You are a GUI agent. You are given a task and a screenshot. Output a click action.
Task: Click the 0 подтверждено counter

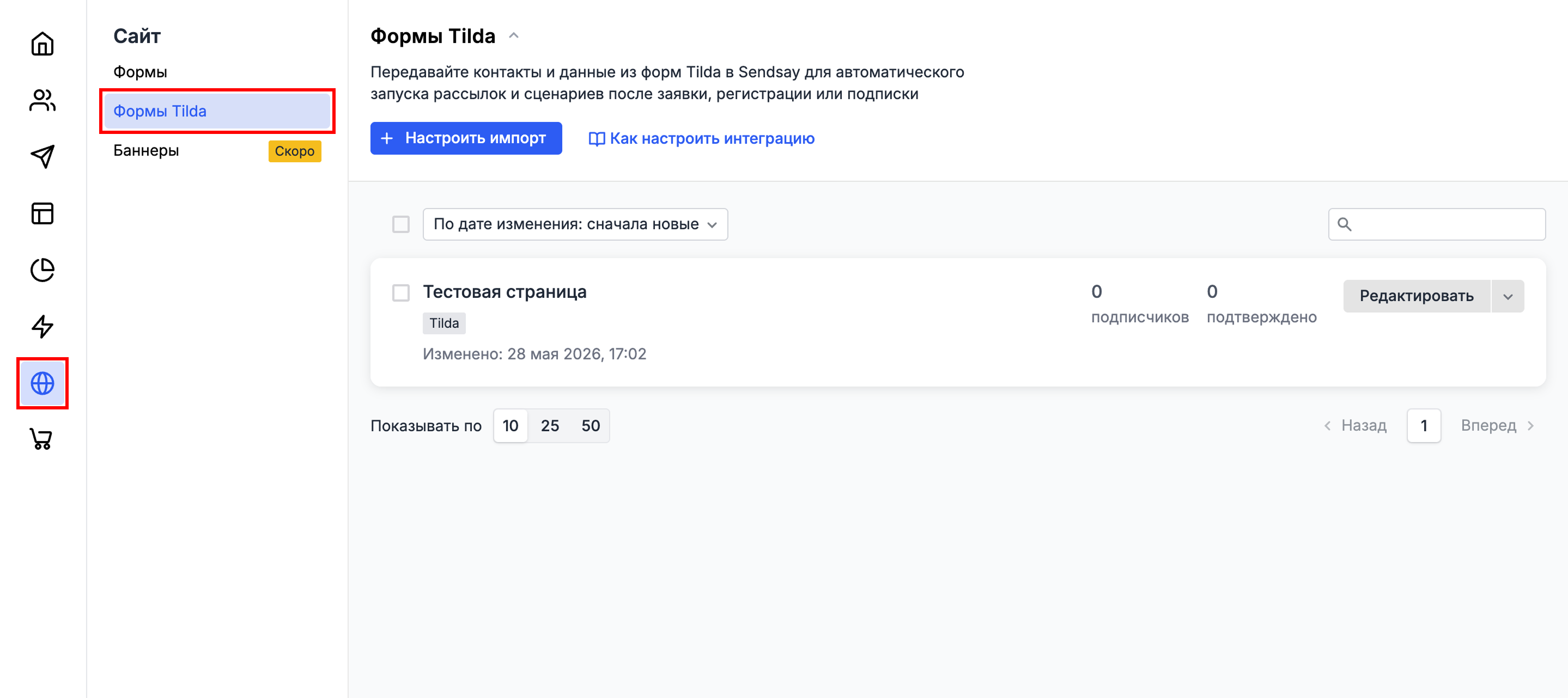click(x=1261, y=304)
